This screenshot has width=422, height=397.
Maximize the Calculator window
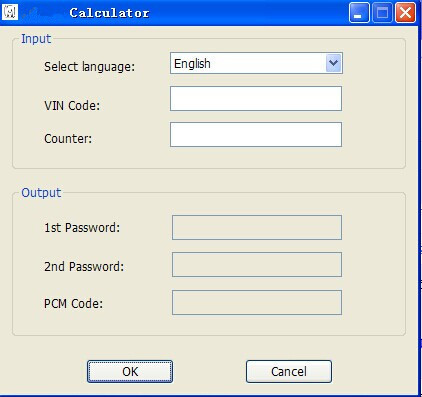point(382,13)
